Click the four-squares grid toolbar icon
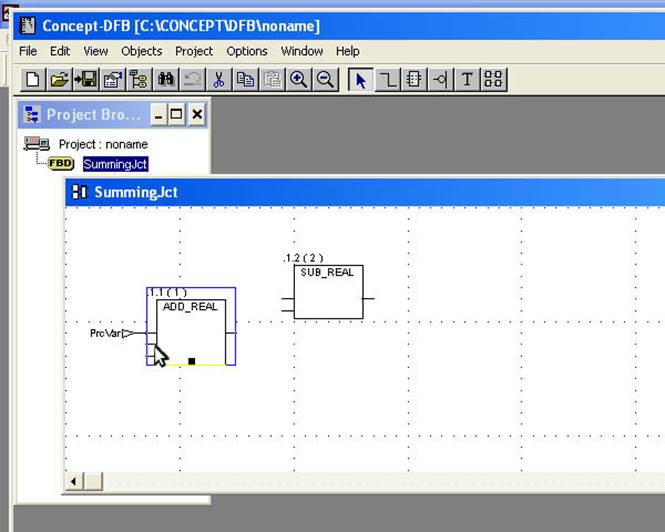 [x=493, y=79]
